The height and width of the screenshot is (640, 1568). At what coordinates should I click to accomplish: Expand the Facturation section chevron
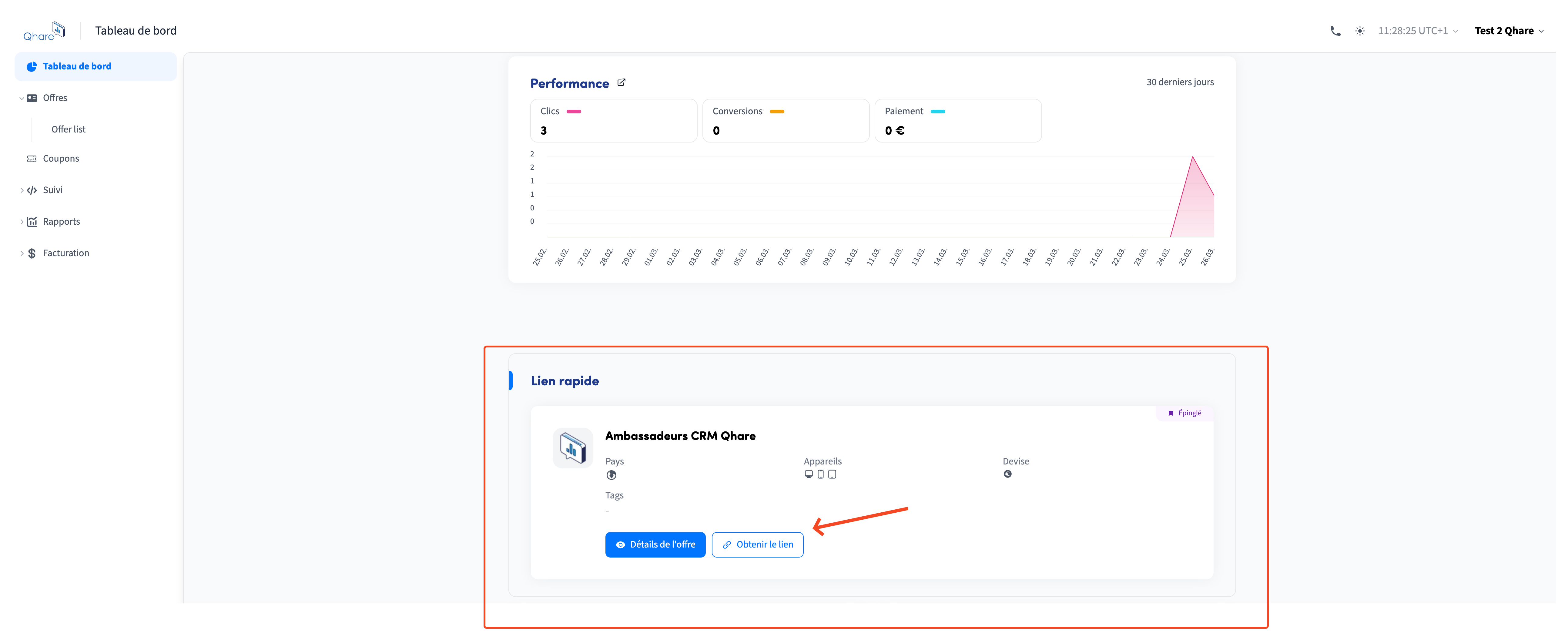point(21,253)
